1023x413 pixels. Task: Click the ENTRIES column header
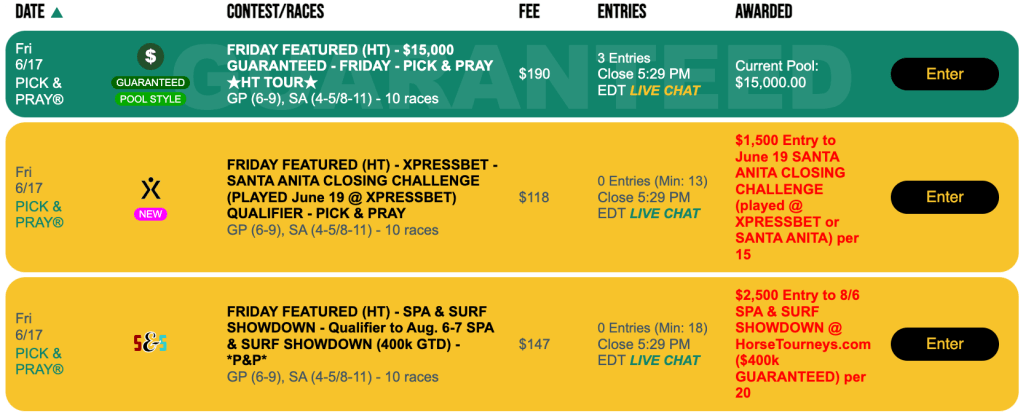621,12
